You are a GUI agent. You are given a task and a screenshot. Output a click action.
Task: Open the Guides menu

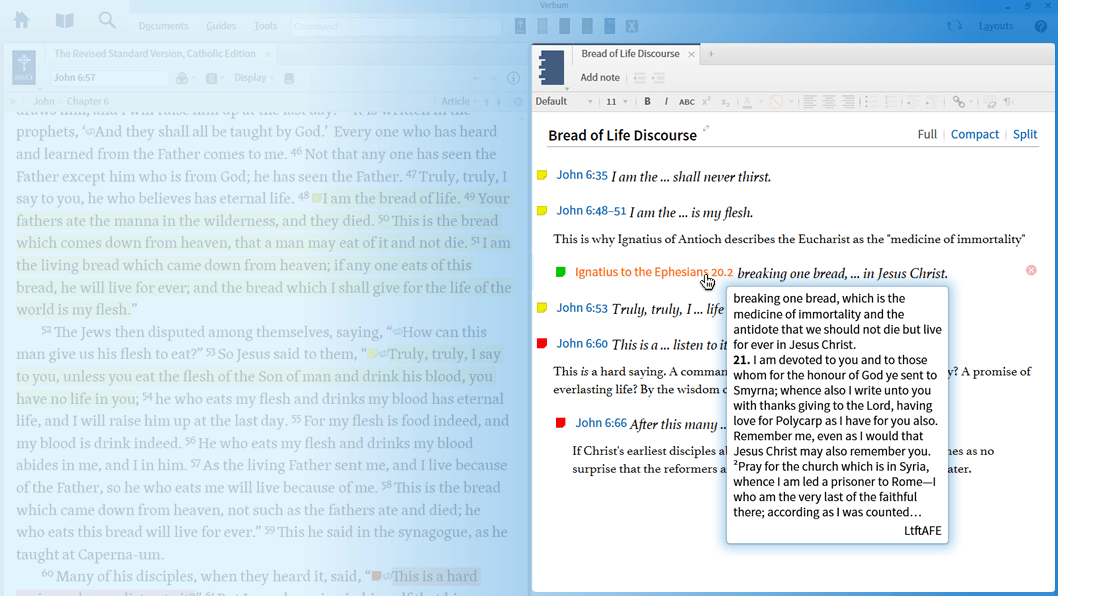pyautogui.click(x=221, y=26)
